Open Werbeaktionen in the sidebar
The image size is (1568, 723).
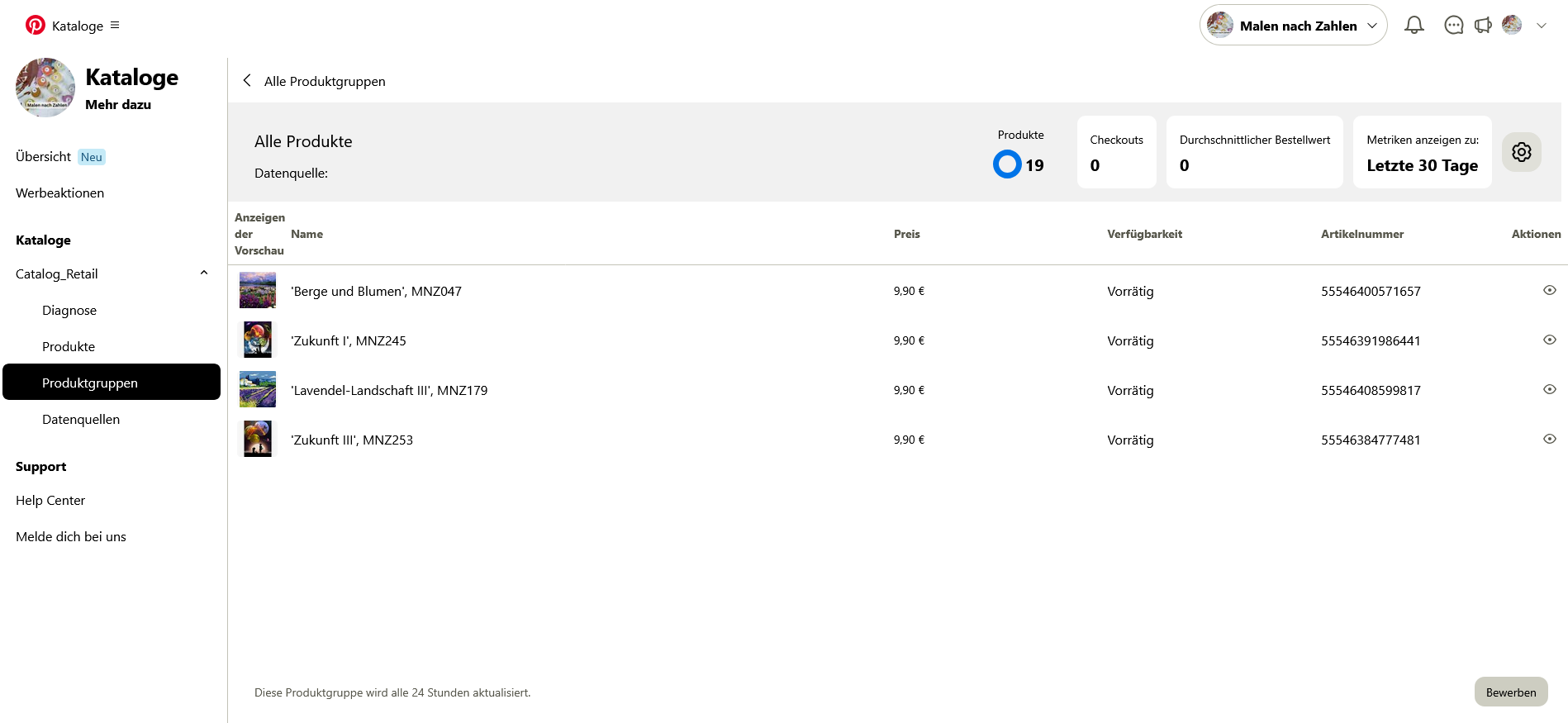[x=59, y=193]
